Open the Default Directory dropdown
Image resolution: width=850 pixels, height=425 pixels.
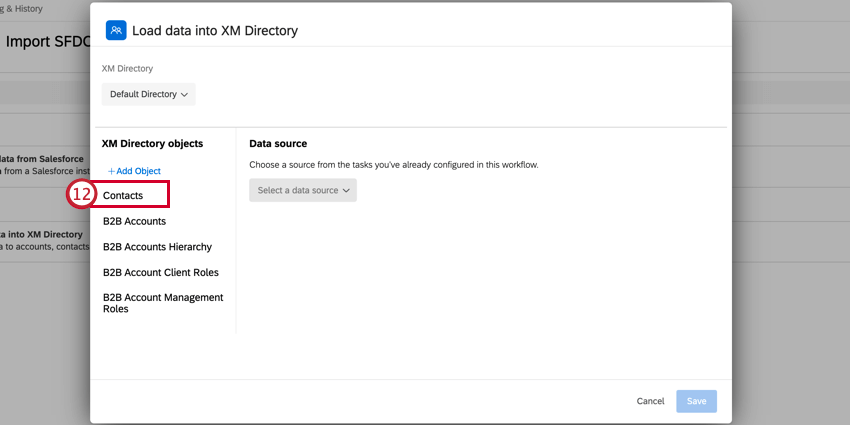coord(149,94)
